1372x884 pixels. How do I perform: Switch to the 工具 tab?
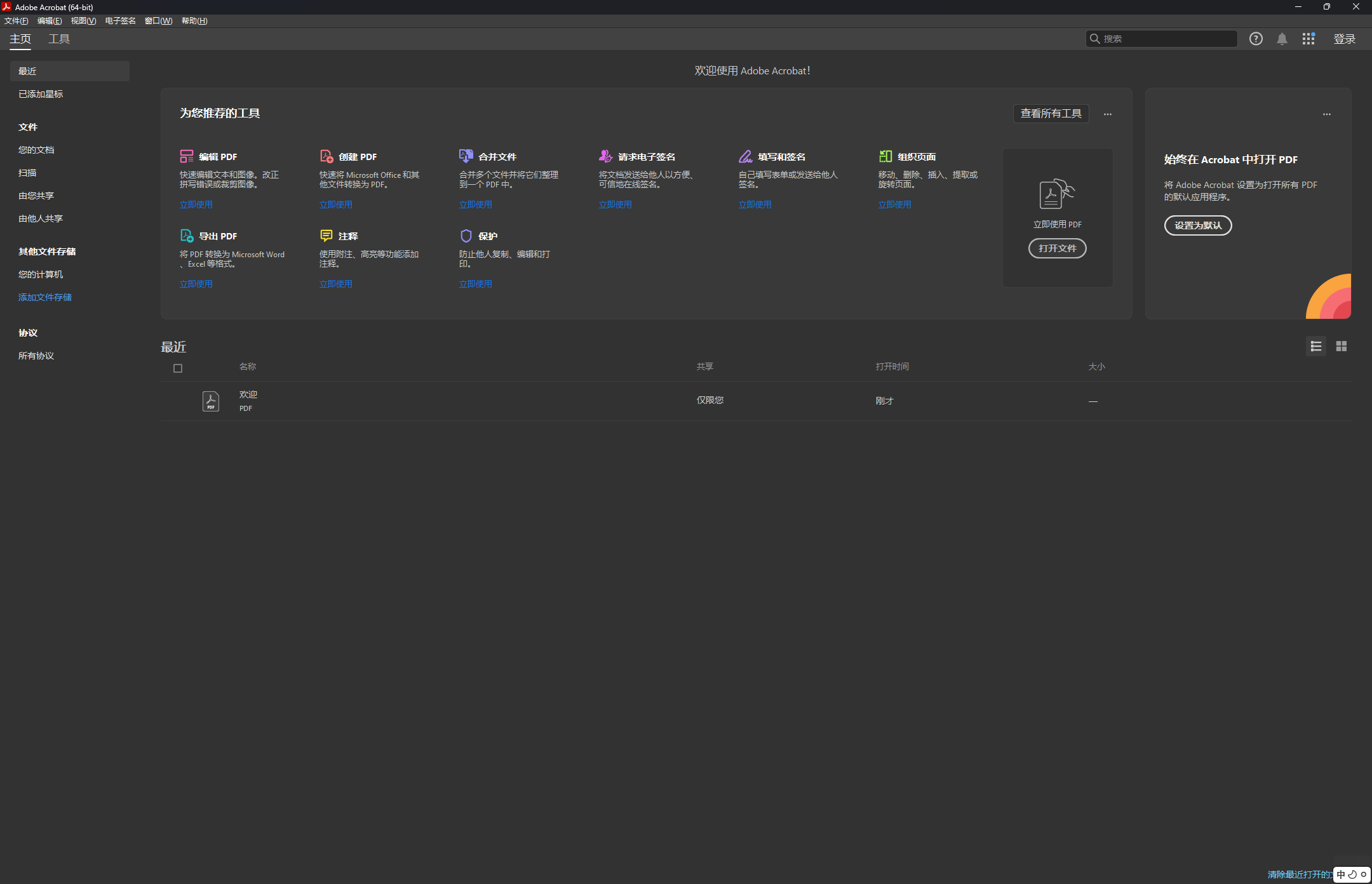[59, 39]
